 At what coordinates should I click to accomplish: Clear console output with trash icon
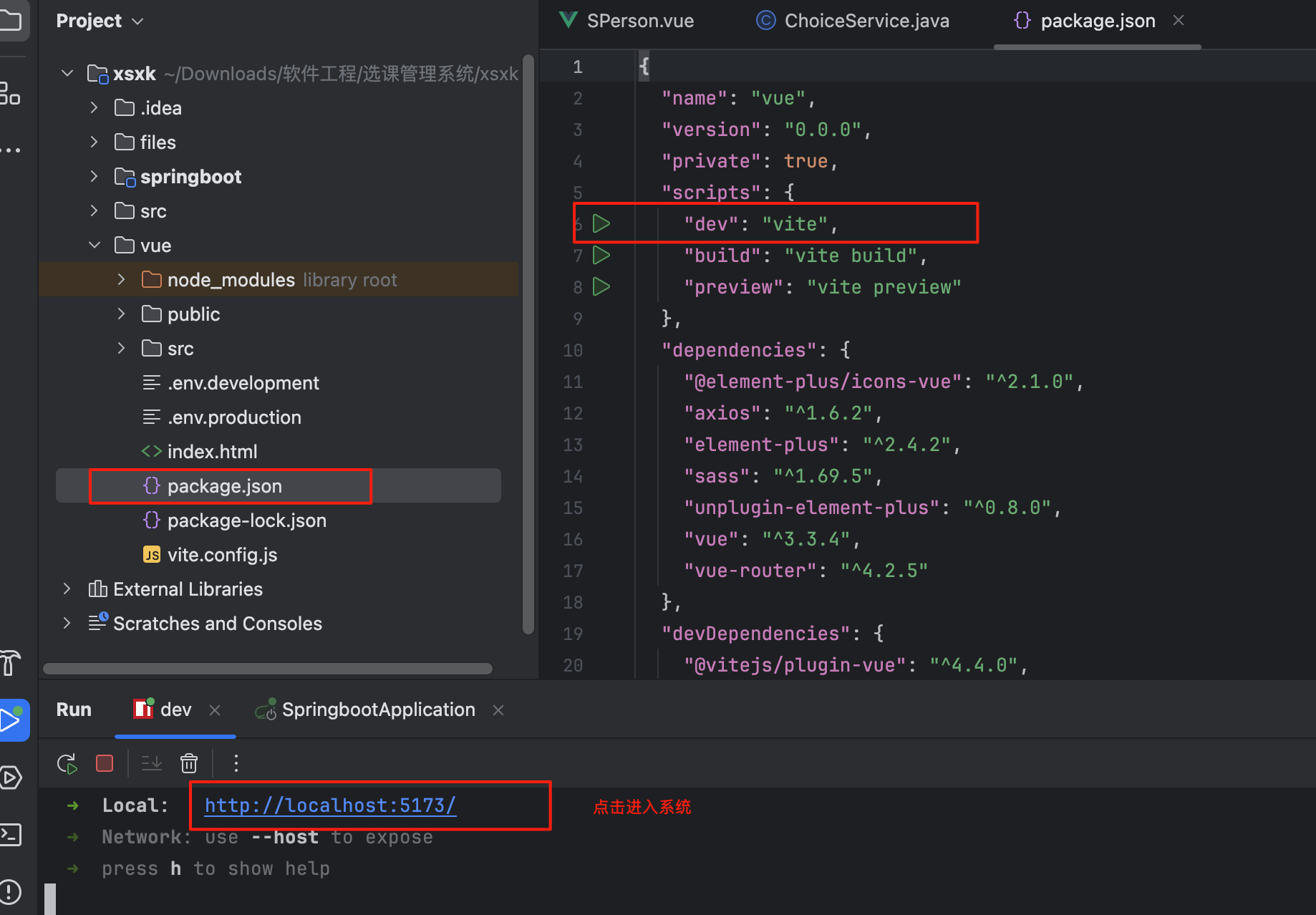(189, 764)
